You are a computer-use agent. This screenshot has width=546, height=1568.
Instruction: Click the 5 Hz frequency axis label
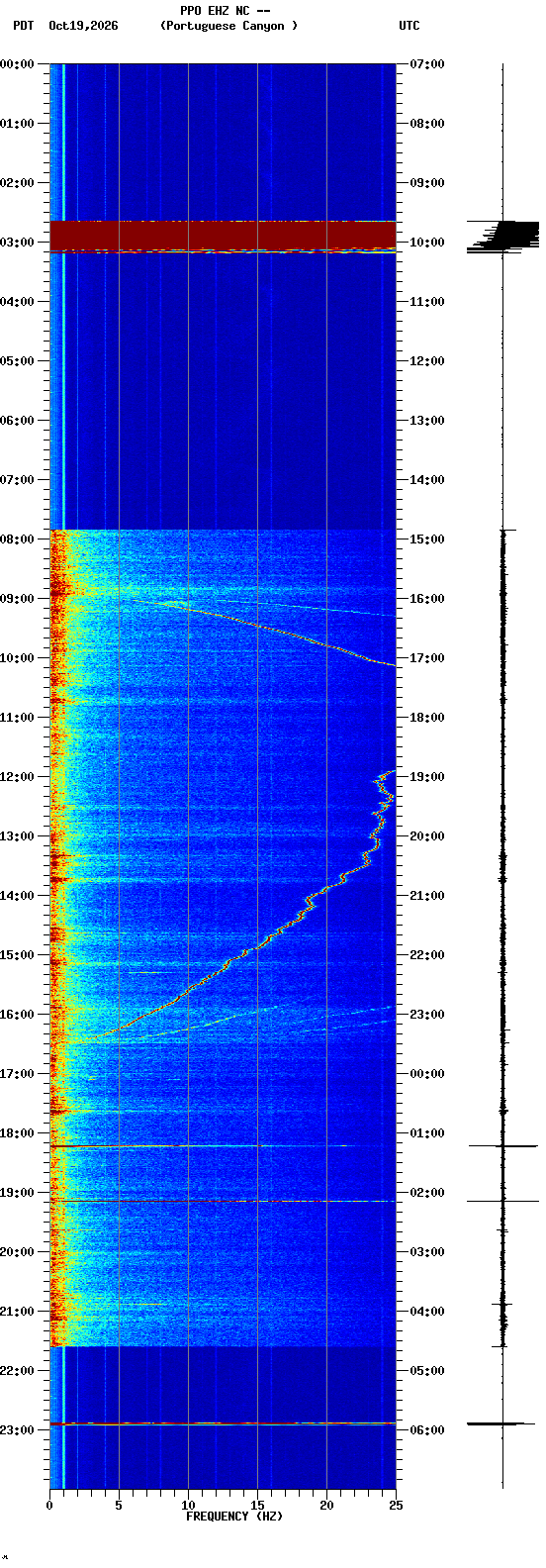tap(119, 1506)
